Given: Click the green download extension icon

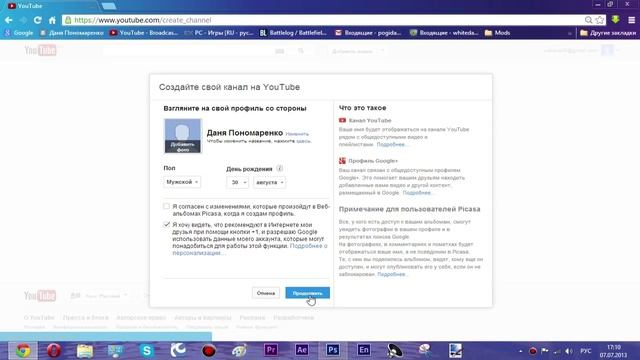Looking at the screenshot, I should pyautogui.click(x=615, y=20).
